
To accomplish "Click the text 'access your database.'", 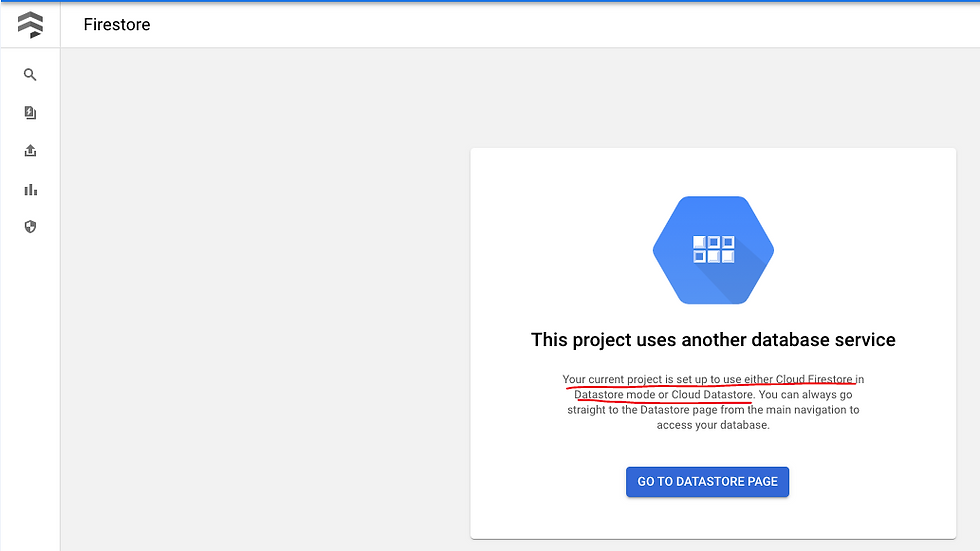I will 713,425.
